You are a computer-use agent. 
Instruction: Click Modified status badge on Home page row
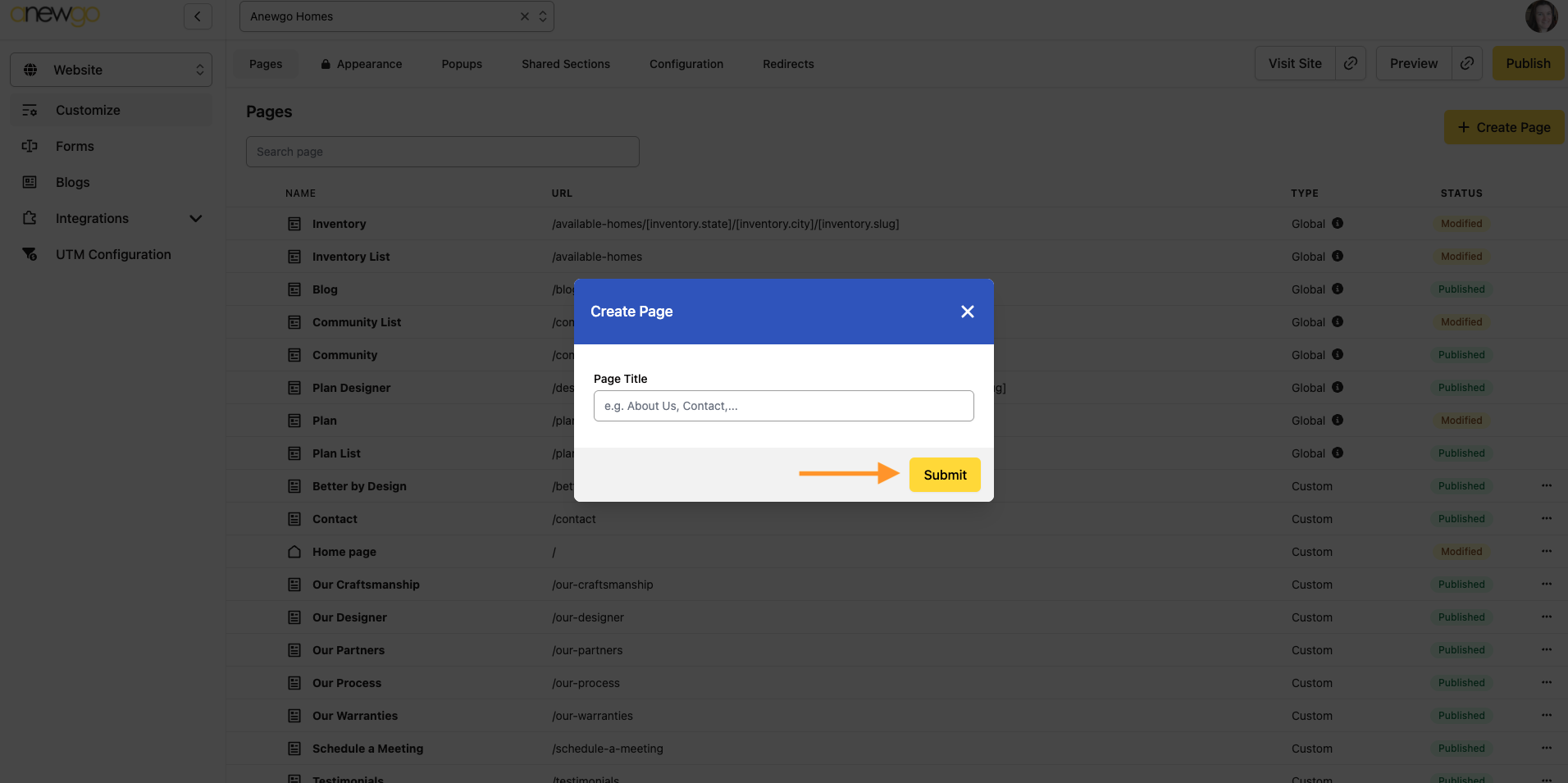coord(1461,552)
